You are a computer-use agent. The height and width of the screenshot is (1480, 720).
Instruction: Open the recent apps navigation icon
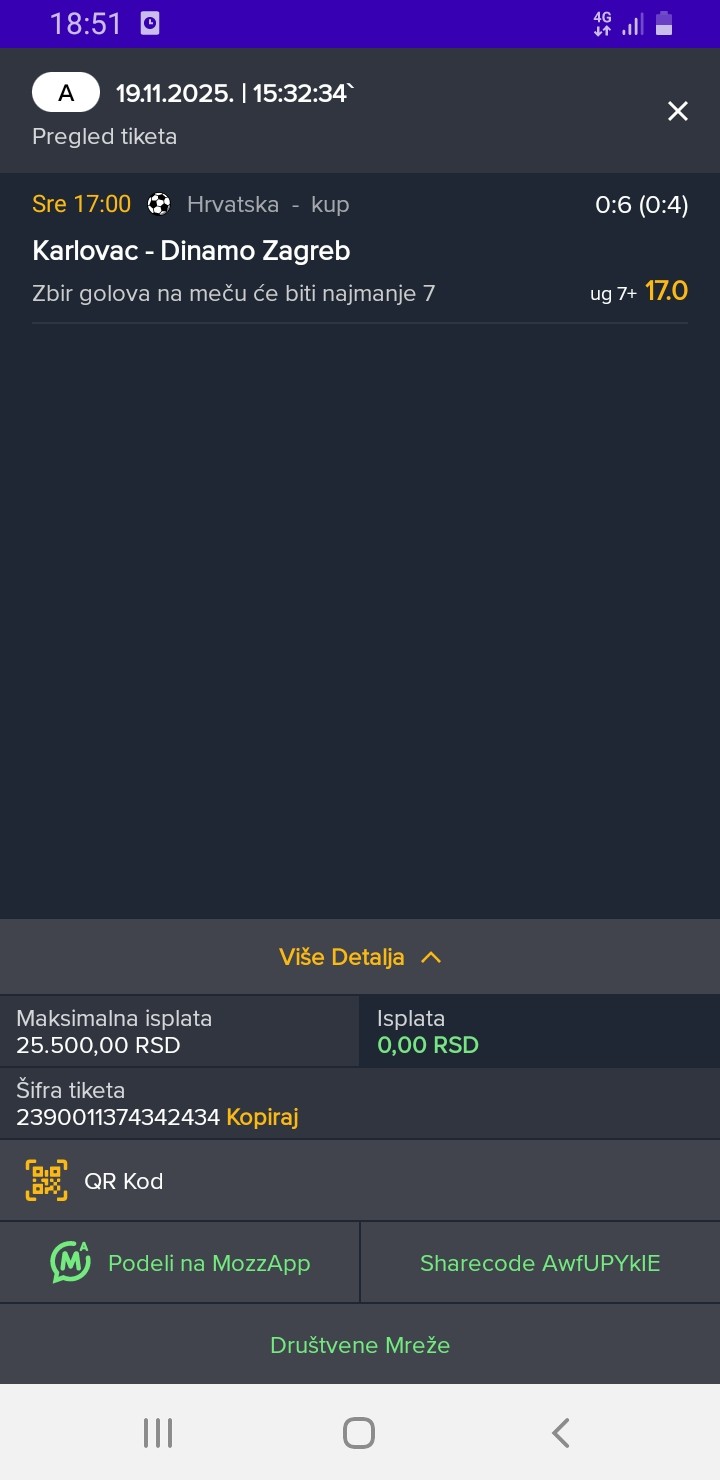(x=158, y=1433)
